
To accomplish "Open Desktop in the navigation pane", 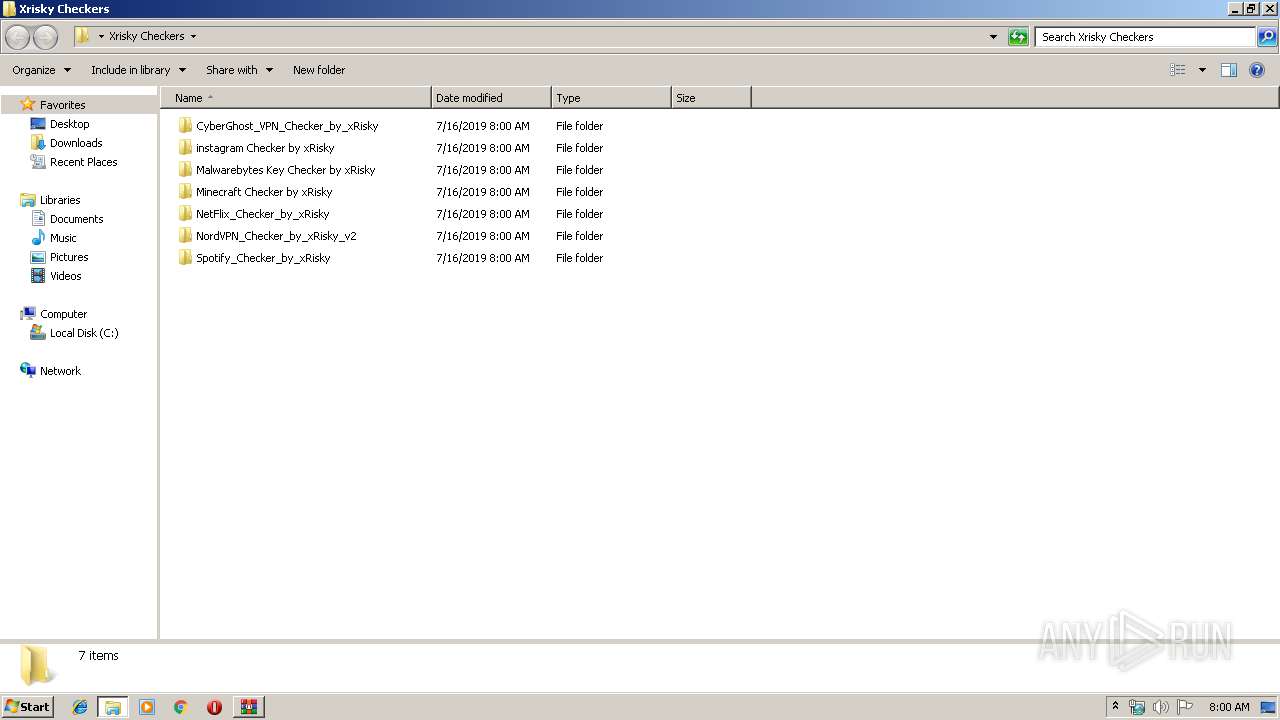I will tap(69, 124).
